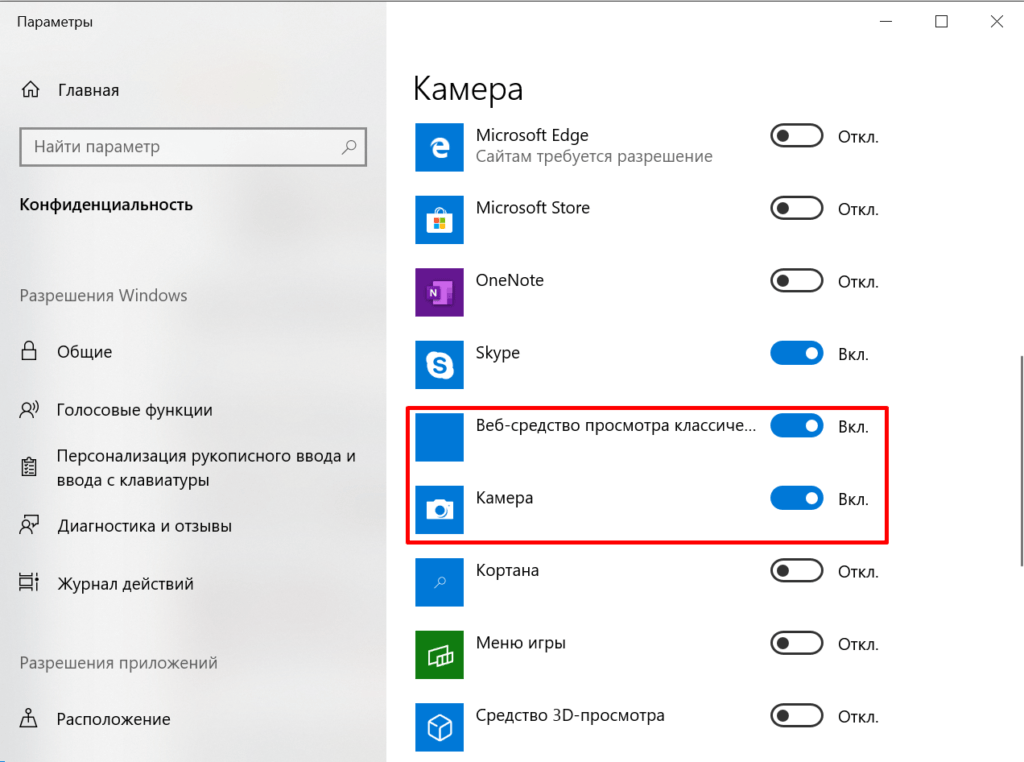Click the Microsoft Edge app icon

coord(440,148)
